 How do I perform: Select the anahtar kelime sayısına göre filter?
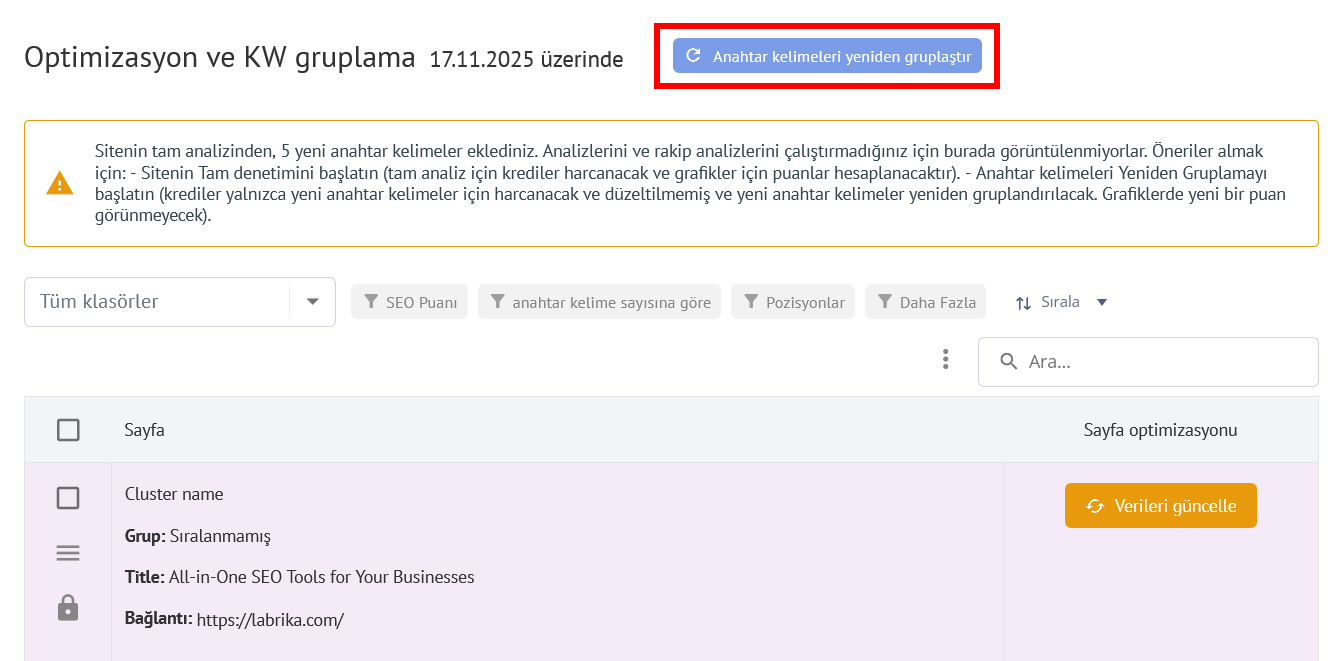coord(599,301)
